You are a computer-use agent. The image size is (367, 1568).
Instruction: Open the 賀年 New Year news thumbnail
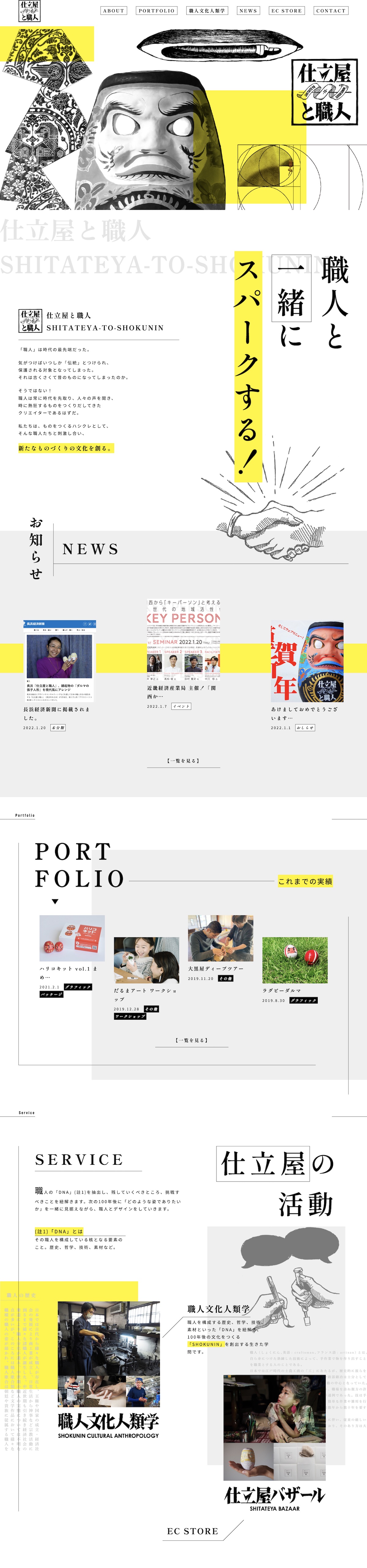click(x=307, y=661)
